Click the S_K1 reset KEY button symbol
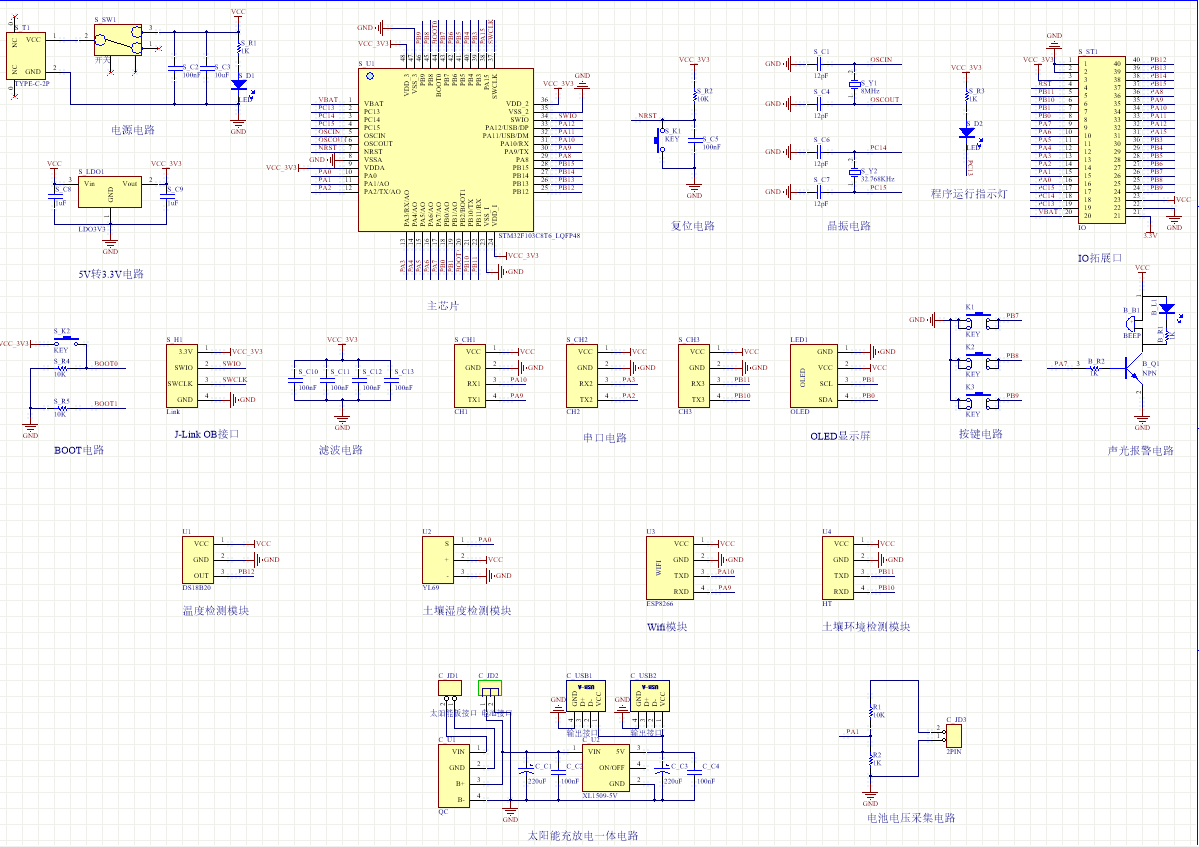Image resolution: width=1199 pixels, height=847 pixels. [658, 140]
